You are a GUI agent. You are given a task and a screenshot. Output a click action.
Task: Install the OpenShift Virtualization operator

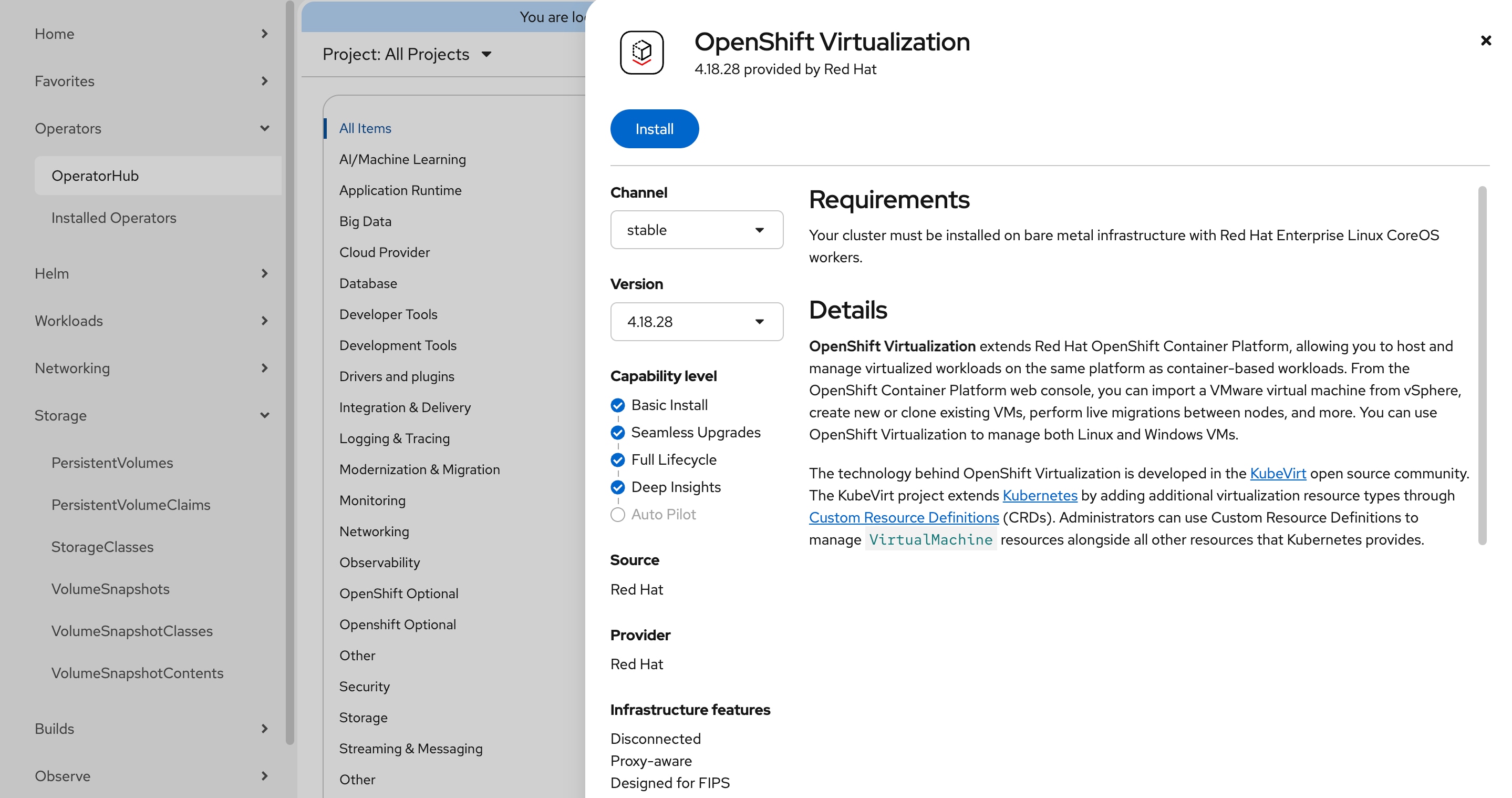(x=655, y=129)
